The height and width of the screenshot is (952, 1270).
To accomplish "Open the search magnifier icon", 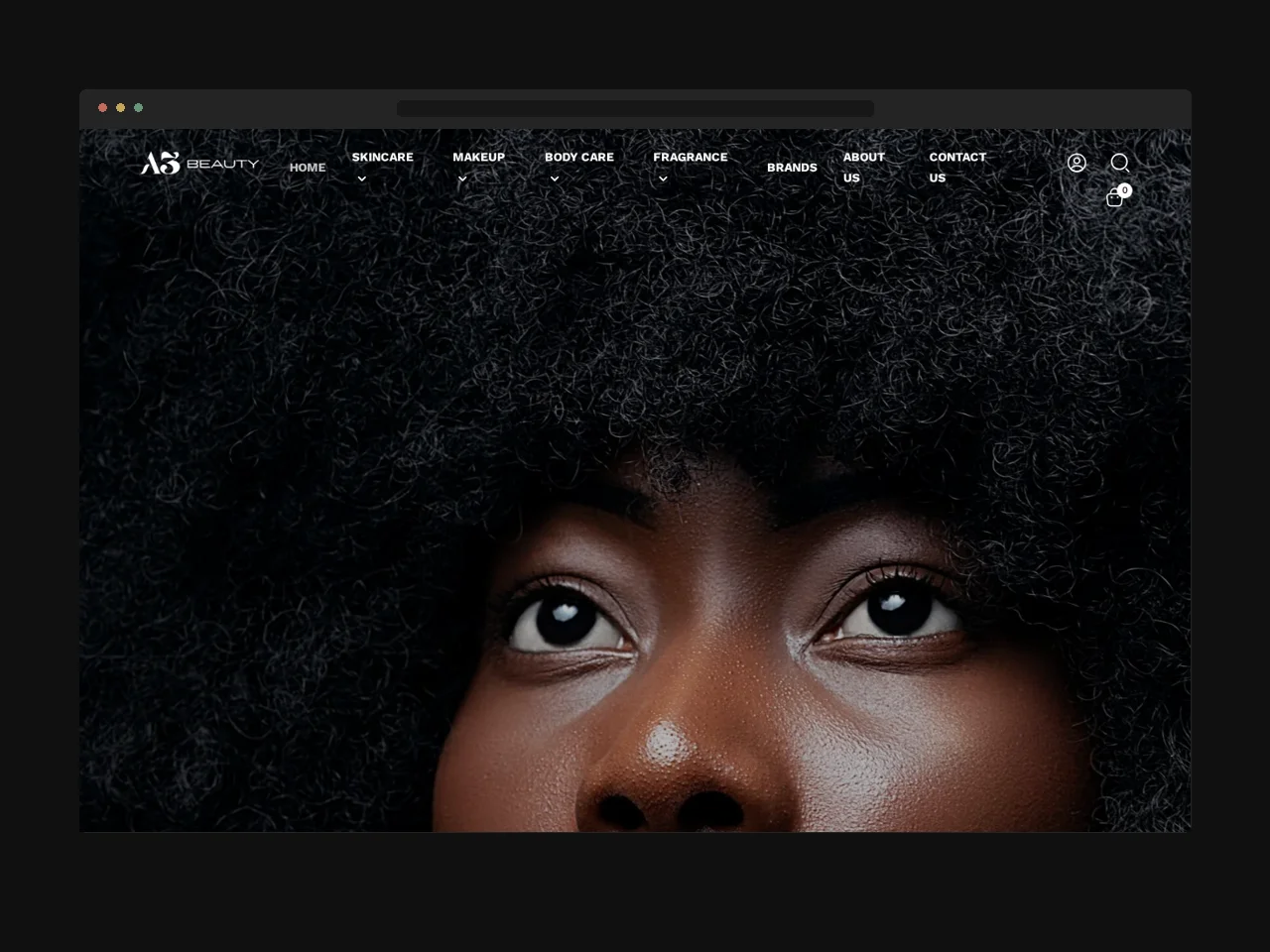I will (1120, 163).
